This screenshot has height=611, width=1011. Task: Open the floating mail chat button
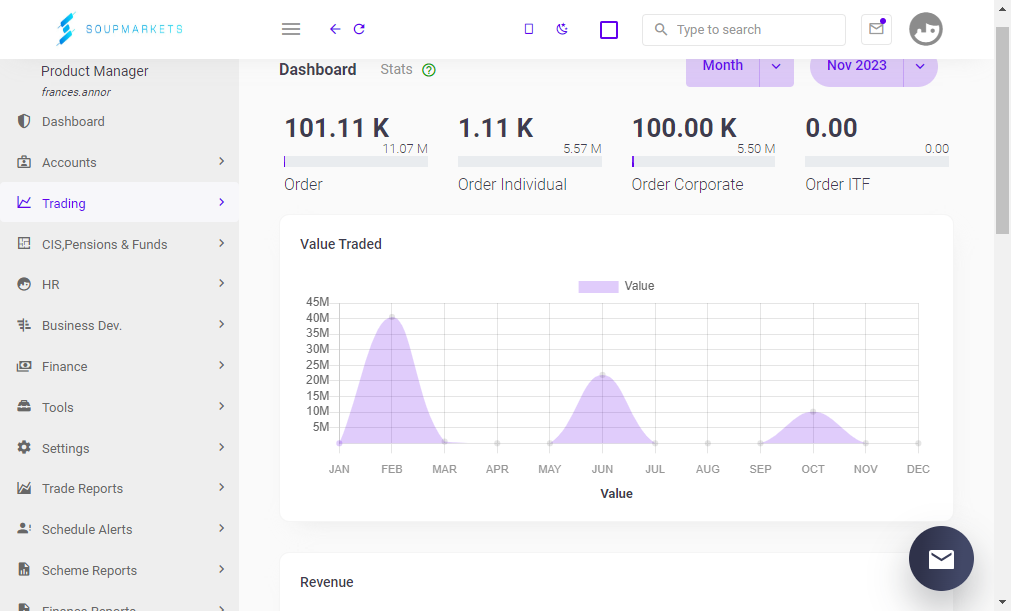(x=941, y=559)
